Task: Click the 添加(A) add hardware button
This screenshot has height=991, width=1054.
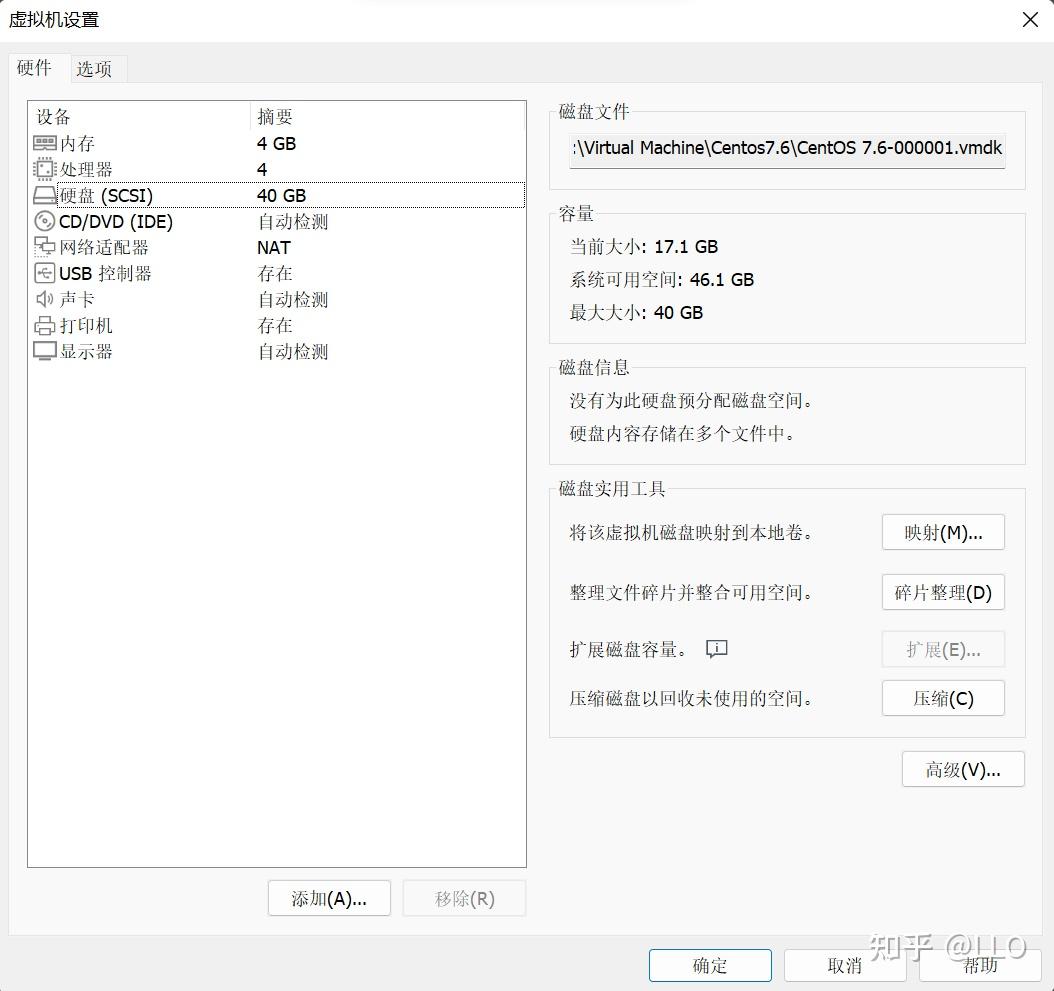Action: coord(329,898)
